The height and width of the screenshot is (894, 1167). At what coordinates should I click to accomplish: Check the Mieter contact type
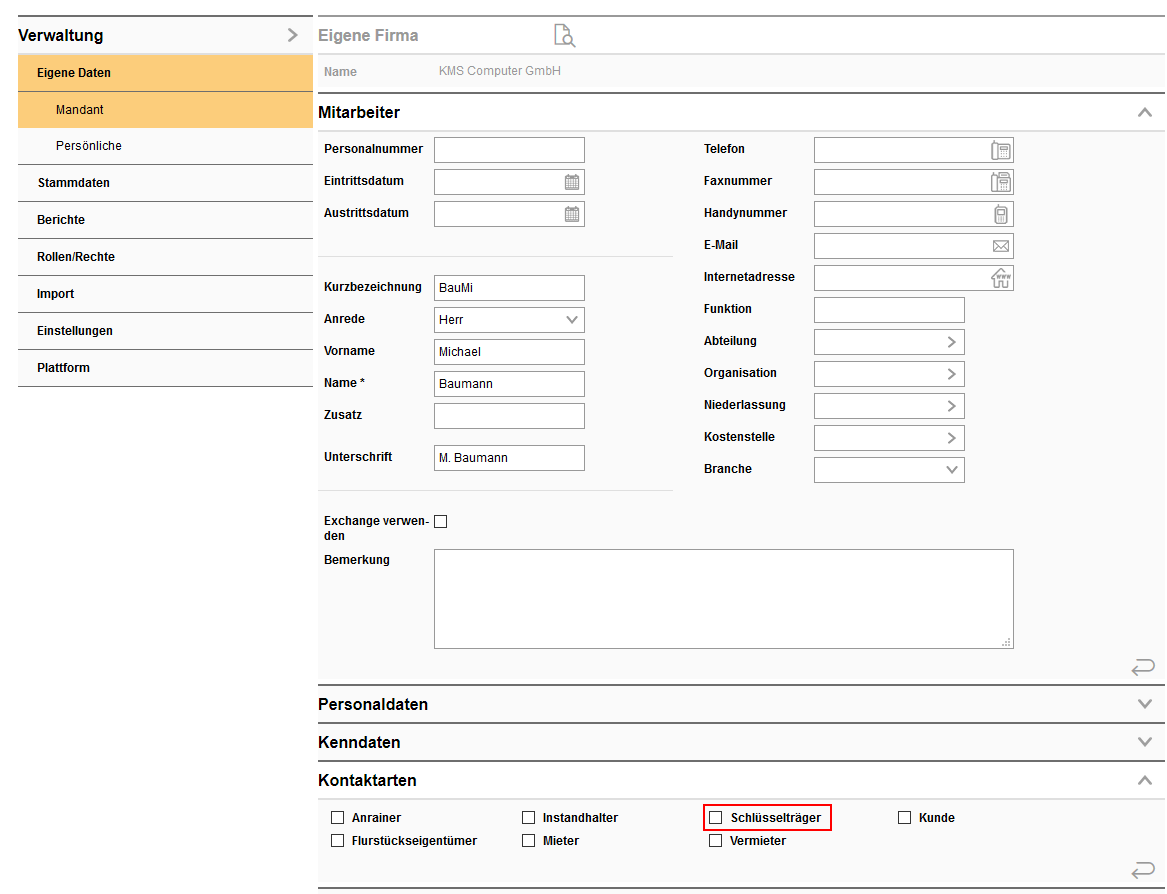point(529,841)
